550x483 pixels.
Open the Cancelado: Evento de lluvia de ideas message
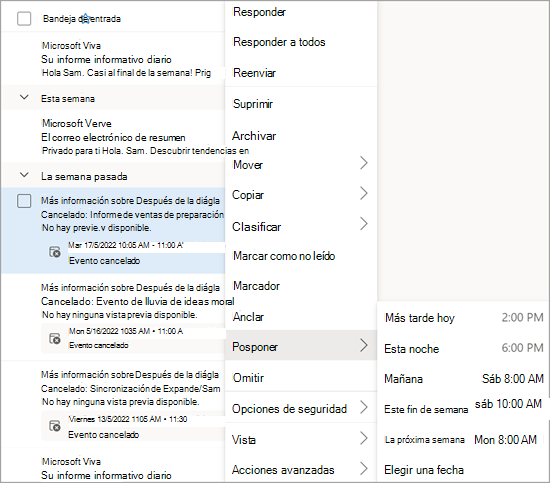point(113,317)
